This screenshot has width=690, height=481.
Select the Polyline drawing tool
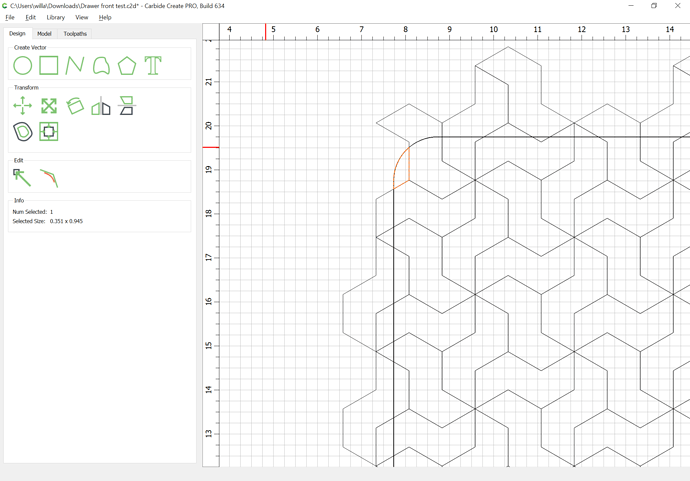pos(75,66)
